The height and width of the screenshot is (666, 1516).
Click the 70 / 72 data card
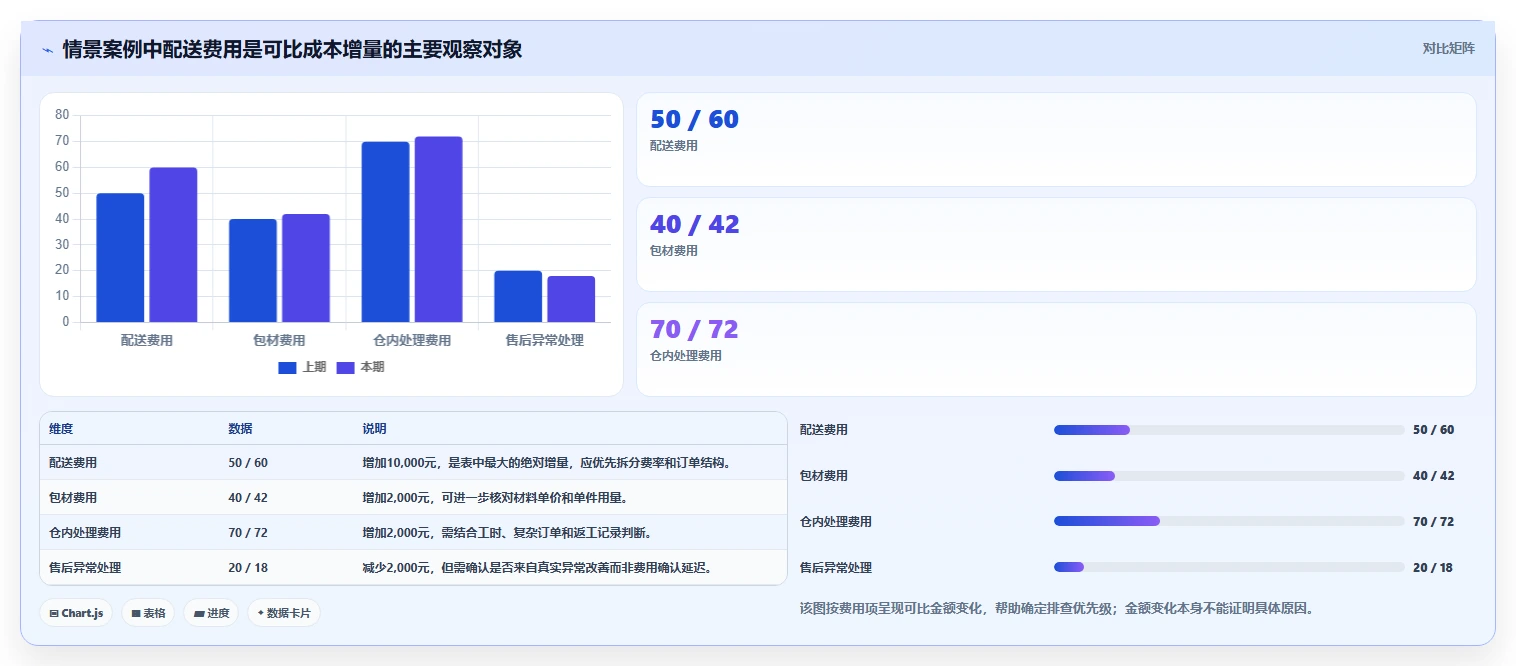(1056, 350)
